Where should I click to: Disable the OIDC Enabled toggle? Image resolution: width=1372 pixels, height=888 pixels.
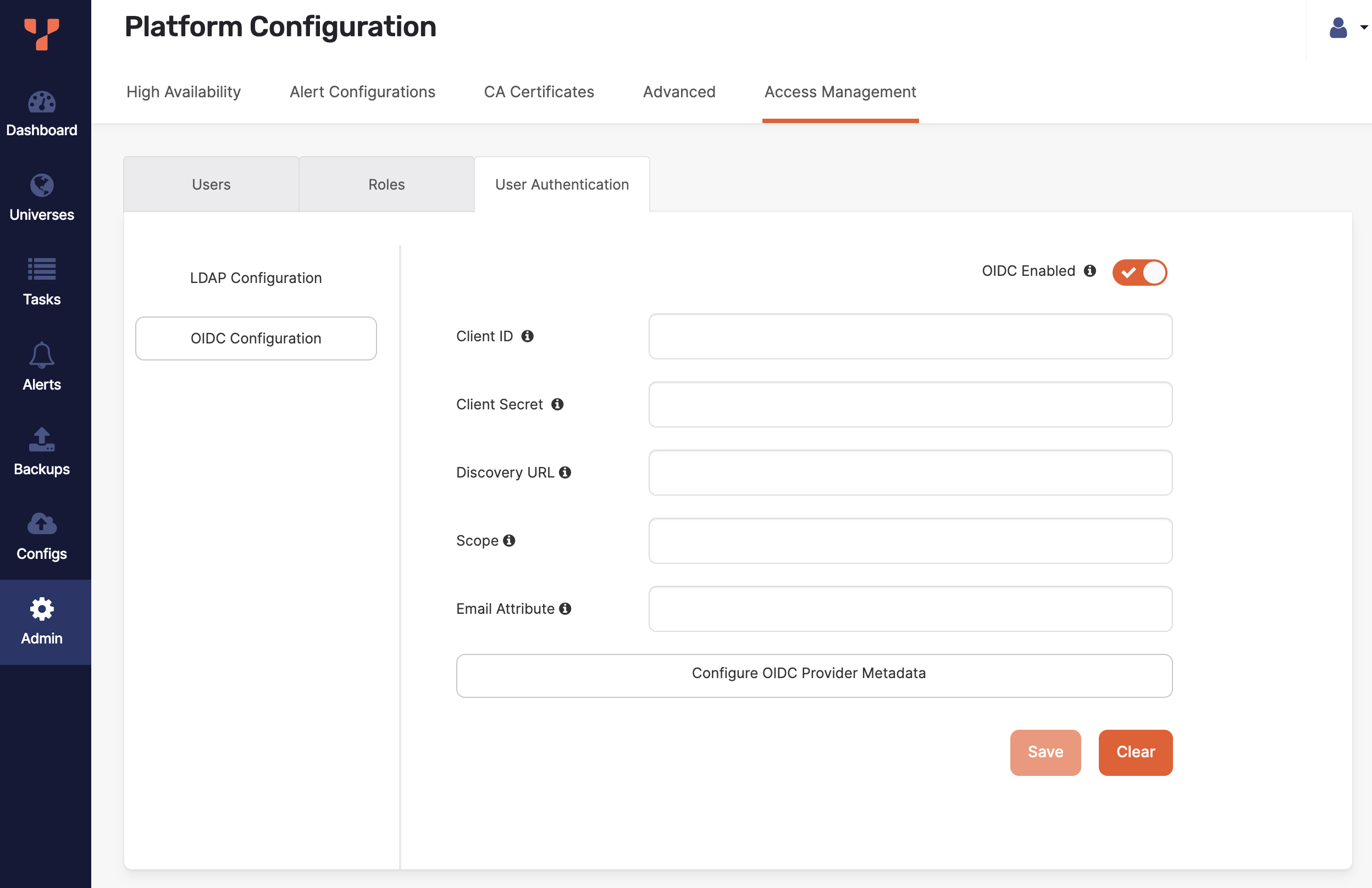(x=1139, y=273)
